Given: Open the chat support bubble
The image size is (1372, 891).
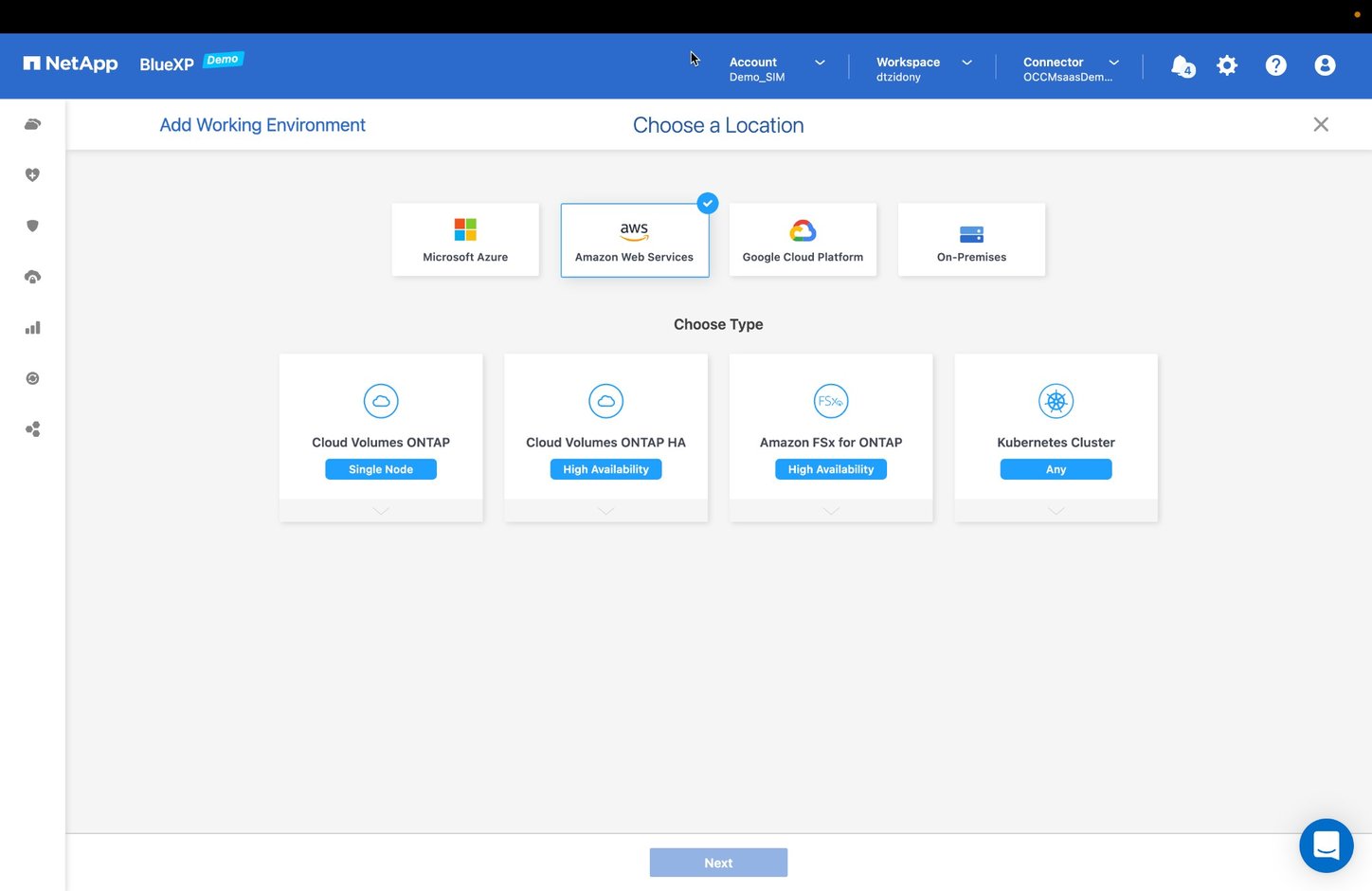Looking at the screenshot, I should pyautogui.click(x=1326, y=845).
